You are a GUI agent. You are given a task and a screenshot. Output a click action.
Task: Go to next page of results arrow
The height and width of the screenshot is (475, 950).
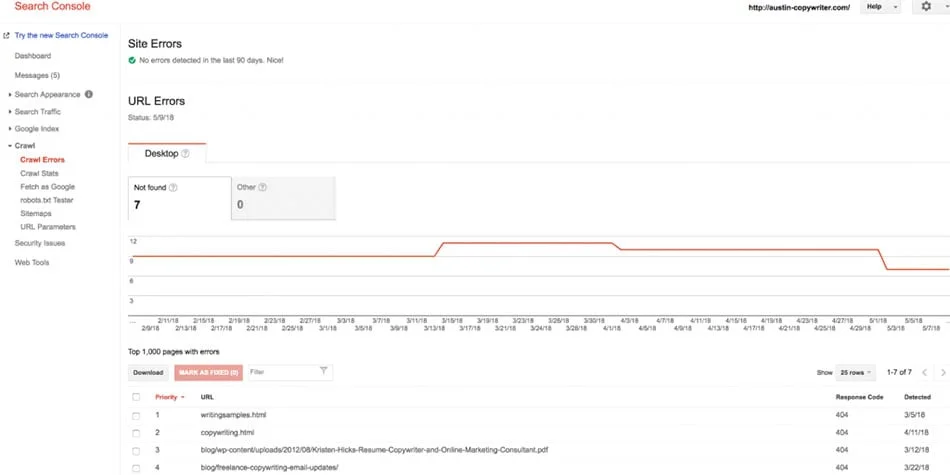tap(943, 372)
